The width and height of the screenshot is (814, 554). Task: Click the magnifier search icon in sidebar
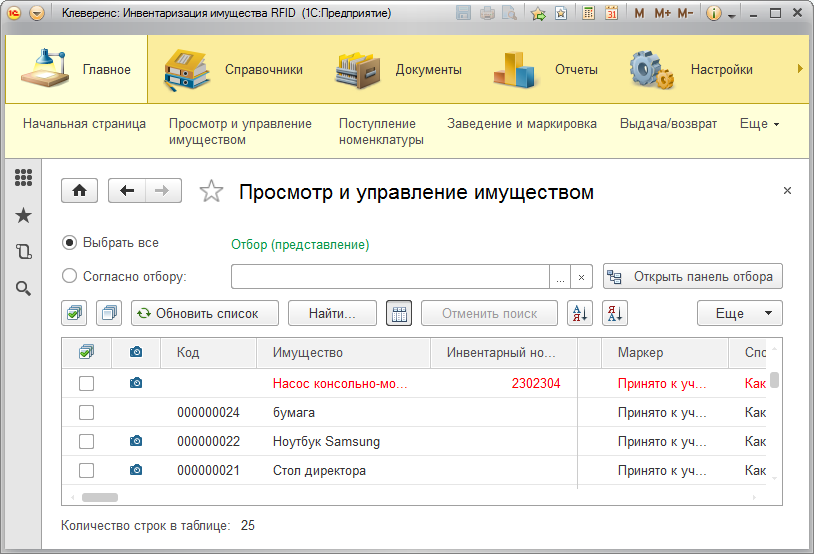(23, 289)
